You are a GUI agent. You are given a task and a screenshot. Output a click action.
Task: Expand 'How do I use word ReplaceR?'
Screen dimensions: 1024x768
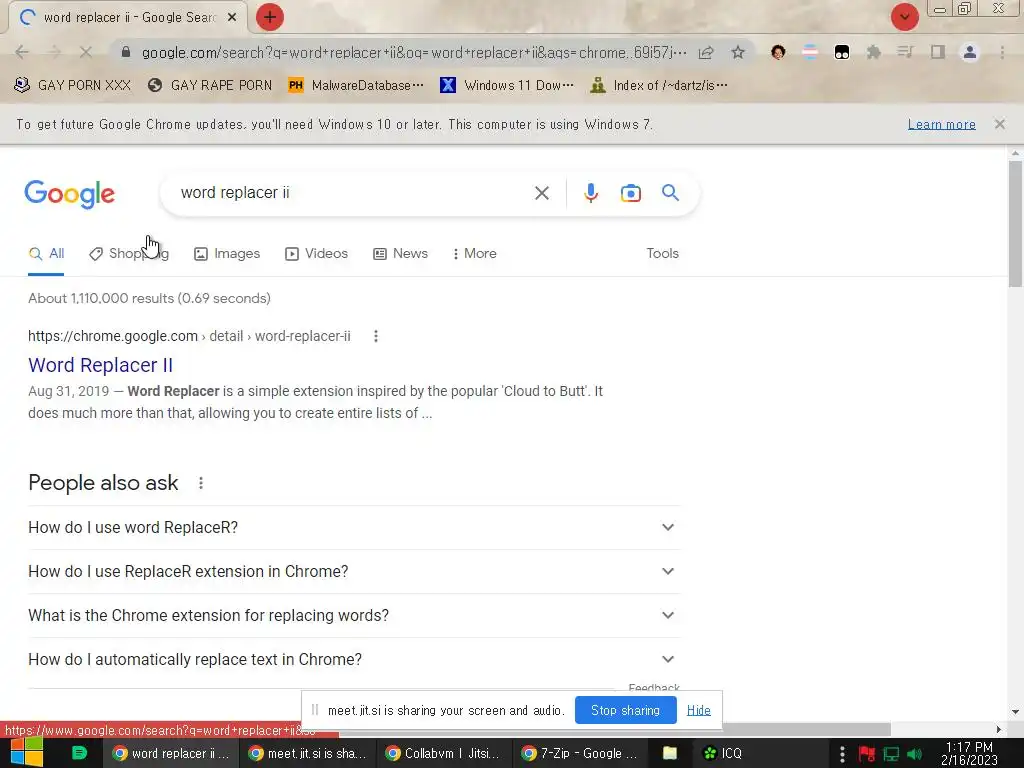point(354,528)
